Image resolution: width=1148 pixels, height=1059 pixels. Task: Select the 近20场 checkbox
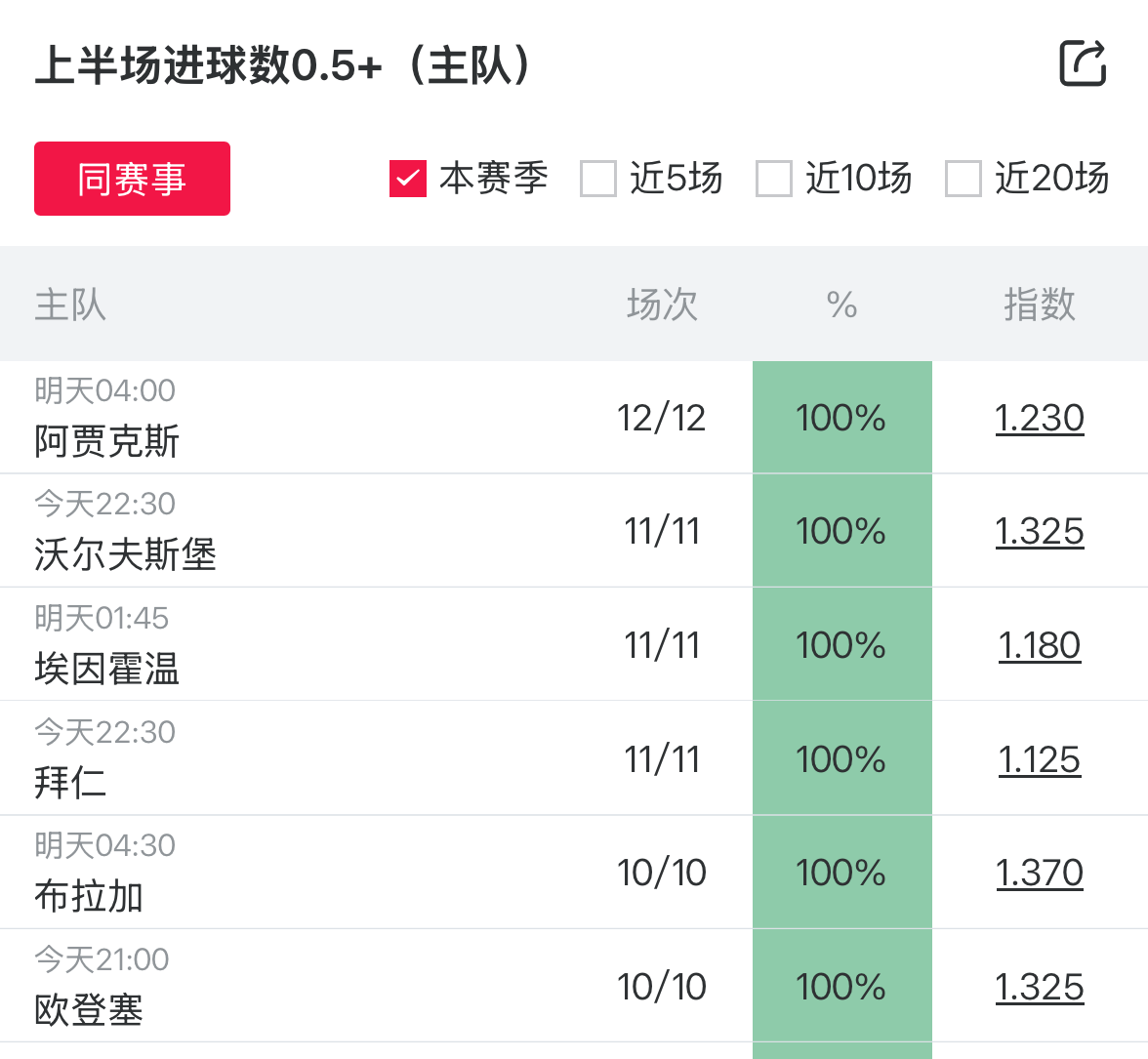963,179
